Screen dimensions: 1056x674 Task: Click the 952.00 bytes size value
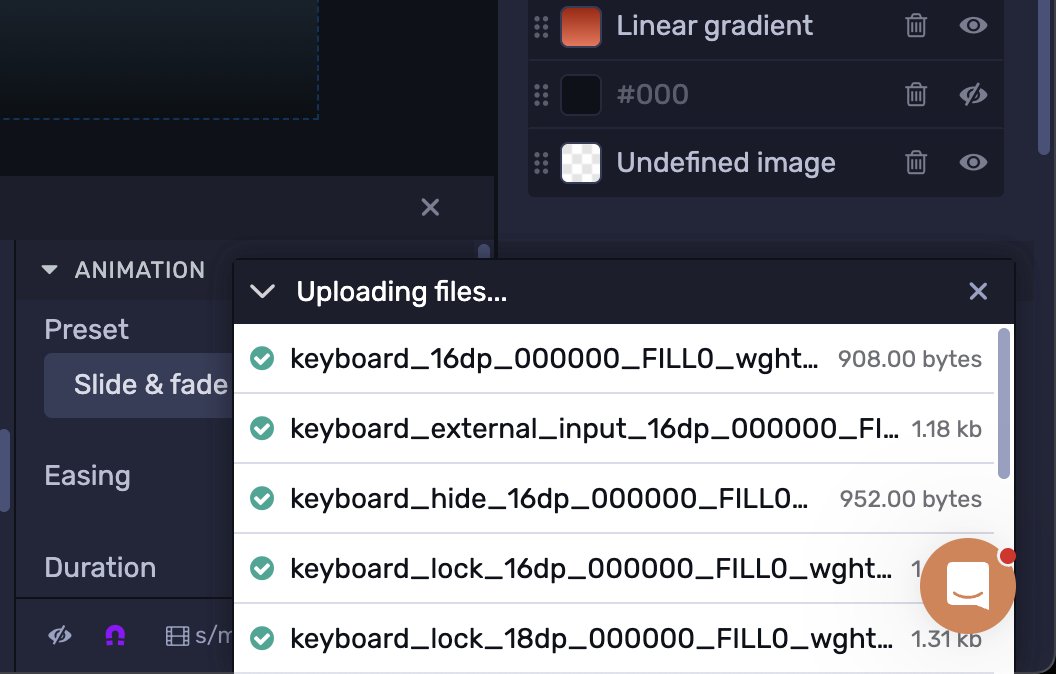pos(911,499)
